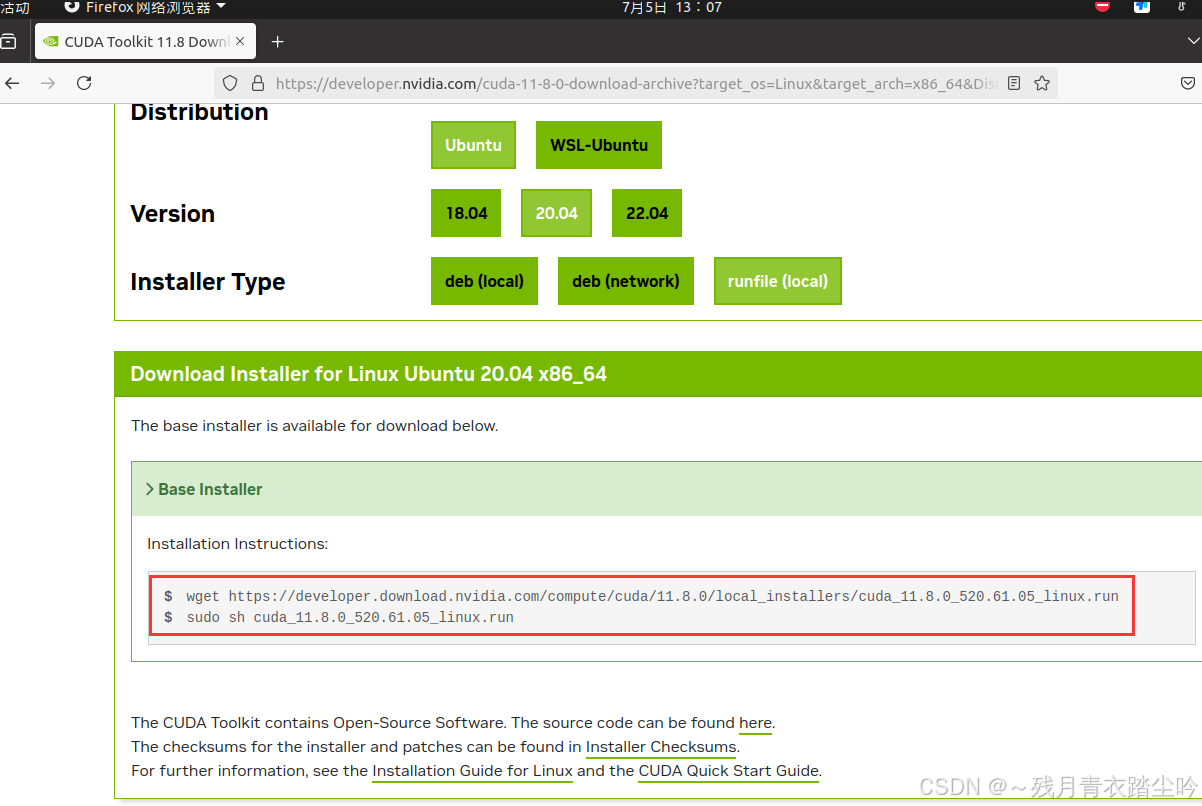Click the Installer Type label
The image size is (1202, 806).
208,282
